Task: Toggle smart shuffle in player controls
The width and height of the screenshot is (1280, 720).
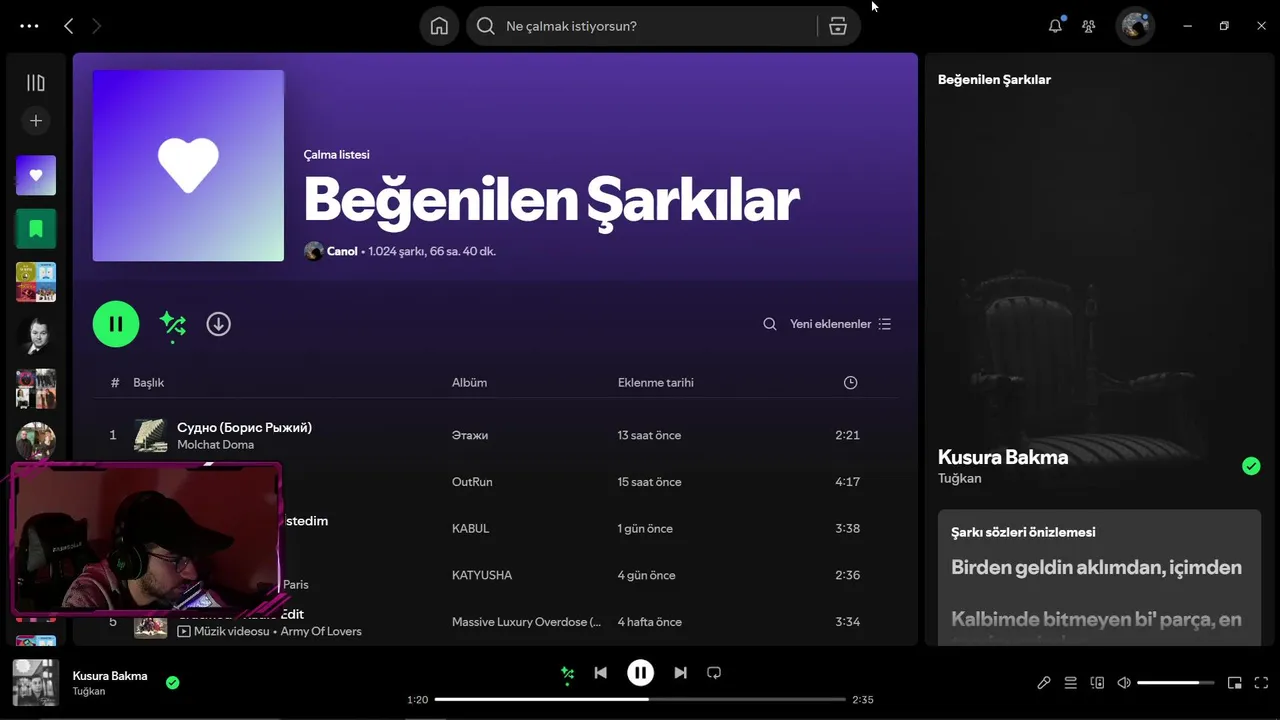Action: (x=568, y=674)
